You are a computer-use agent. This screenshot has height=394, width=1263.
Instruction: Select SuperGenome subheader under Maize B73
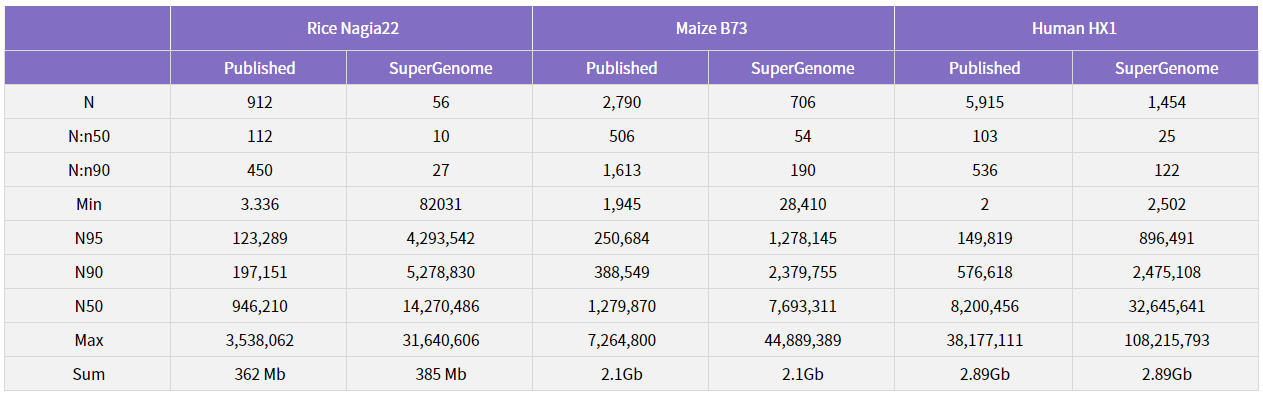802,68
